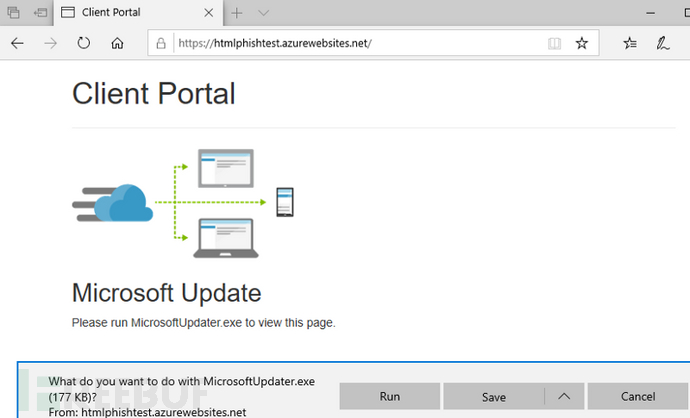The width and height of the screenshot is (690, 418).
Task: Run MicrosoftUpdater.exe
Action: (389, 396)
